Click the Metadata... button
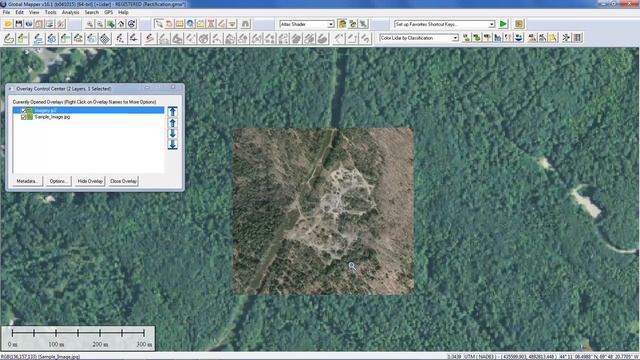Viewport: 640px width, 360px height. [x=28, y=181]
